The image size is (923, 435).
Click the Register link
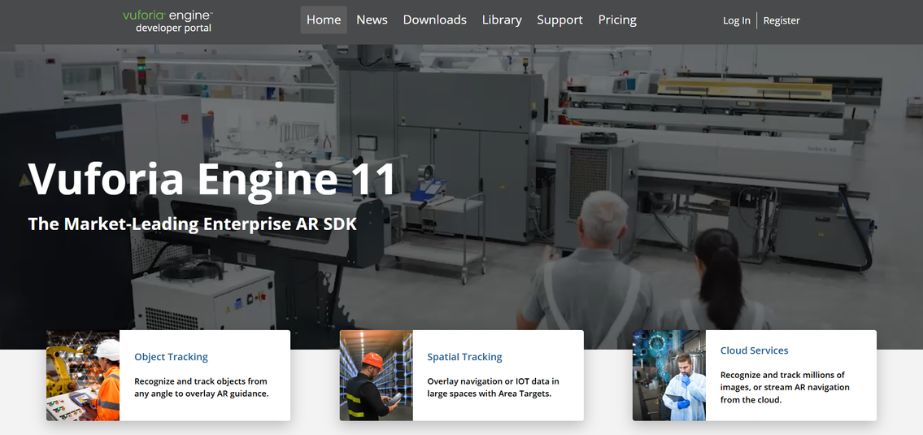[x=781, y=21]
